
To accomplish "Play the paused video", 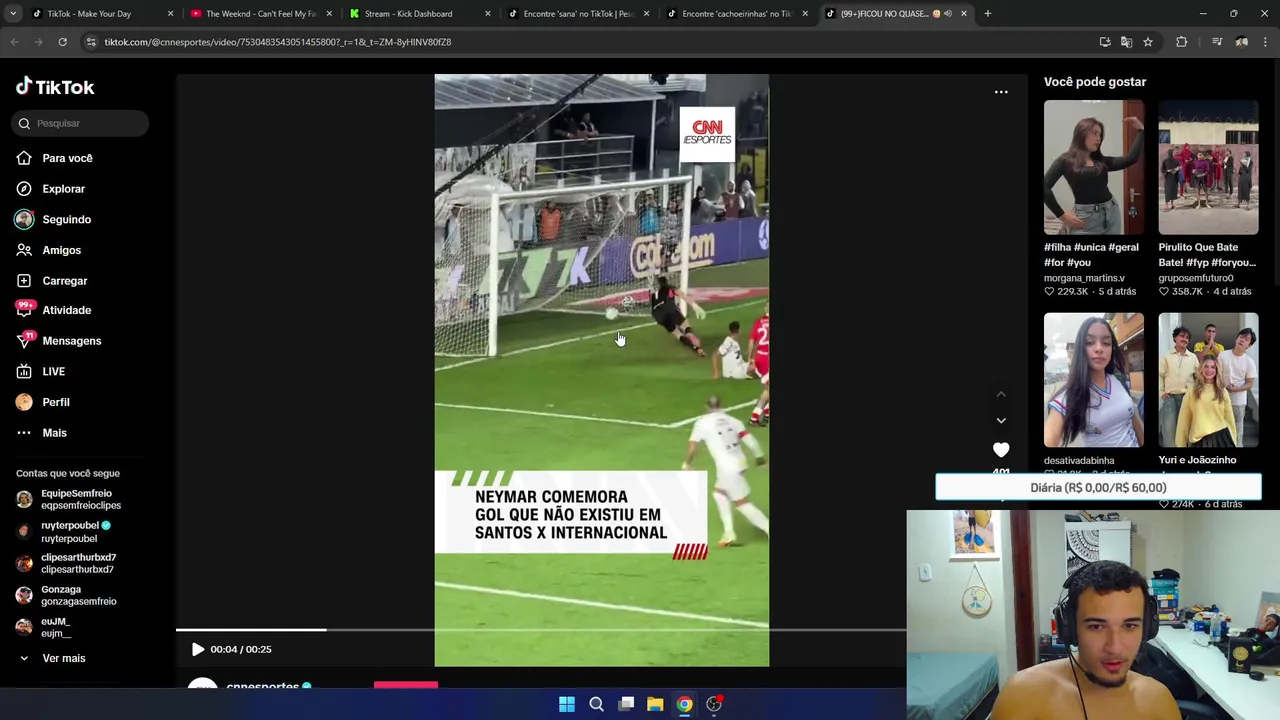I will (198, 649).
